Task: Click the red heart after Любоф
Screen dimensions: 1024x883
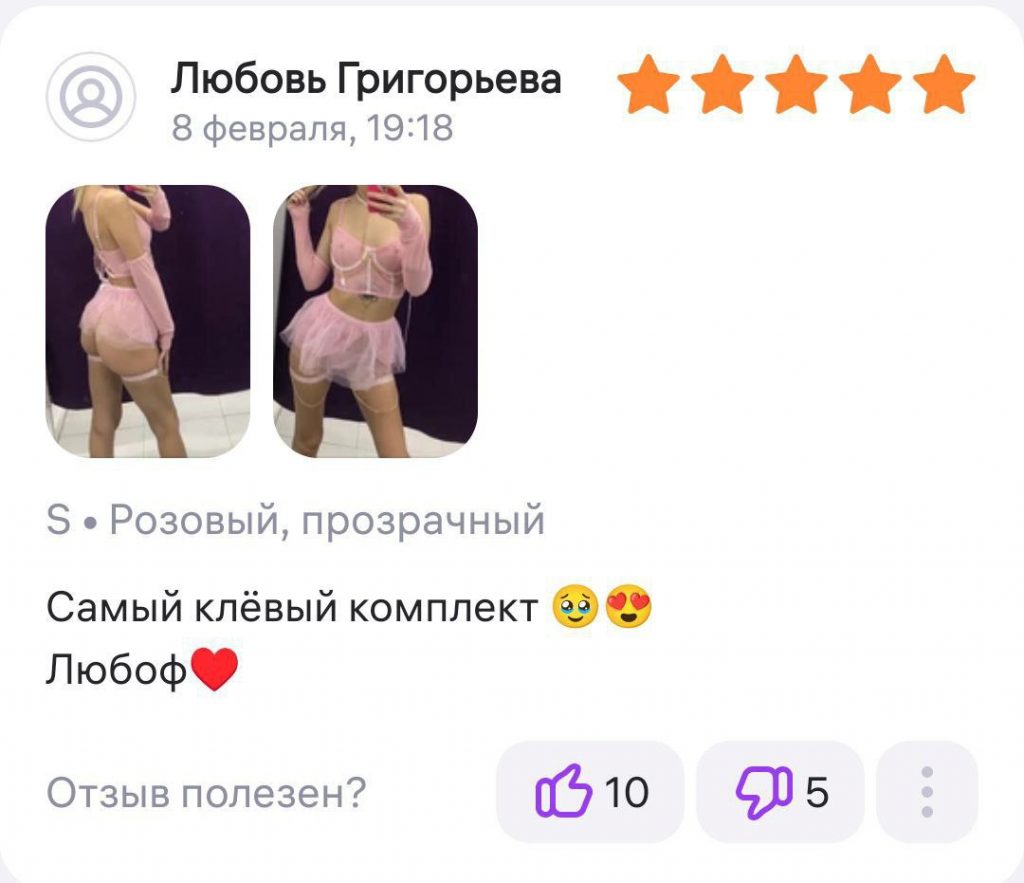Action: (216, 669)
